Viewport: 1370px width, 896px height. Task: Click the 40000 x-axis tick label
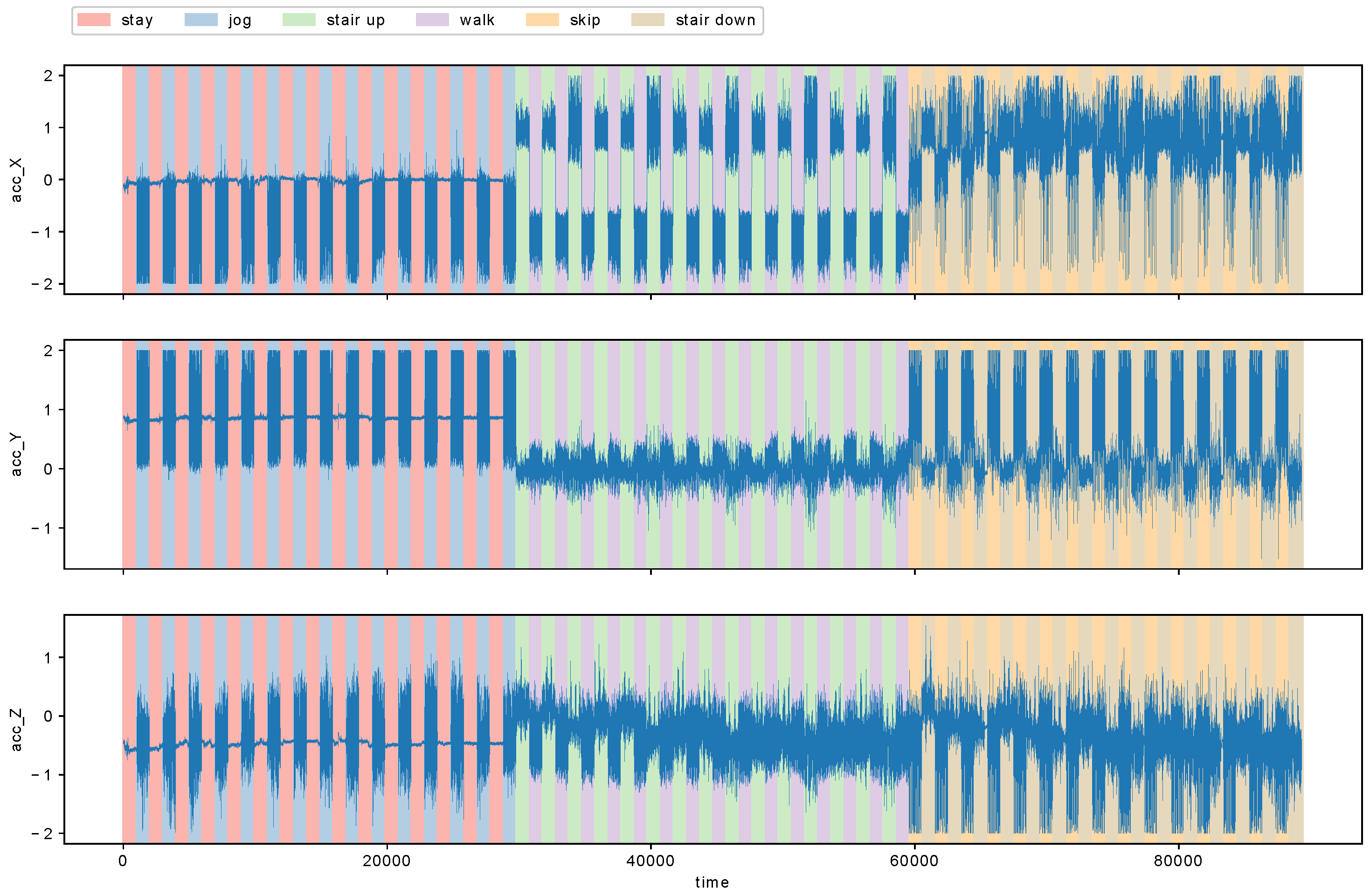(650, 861)
